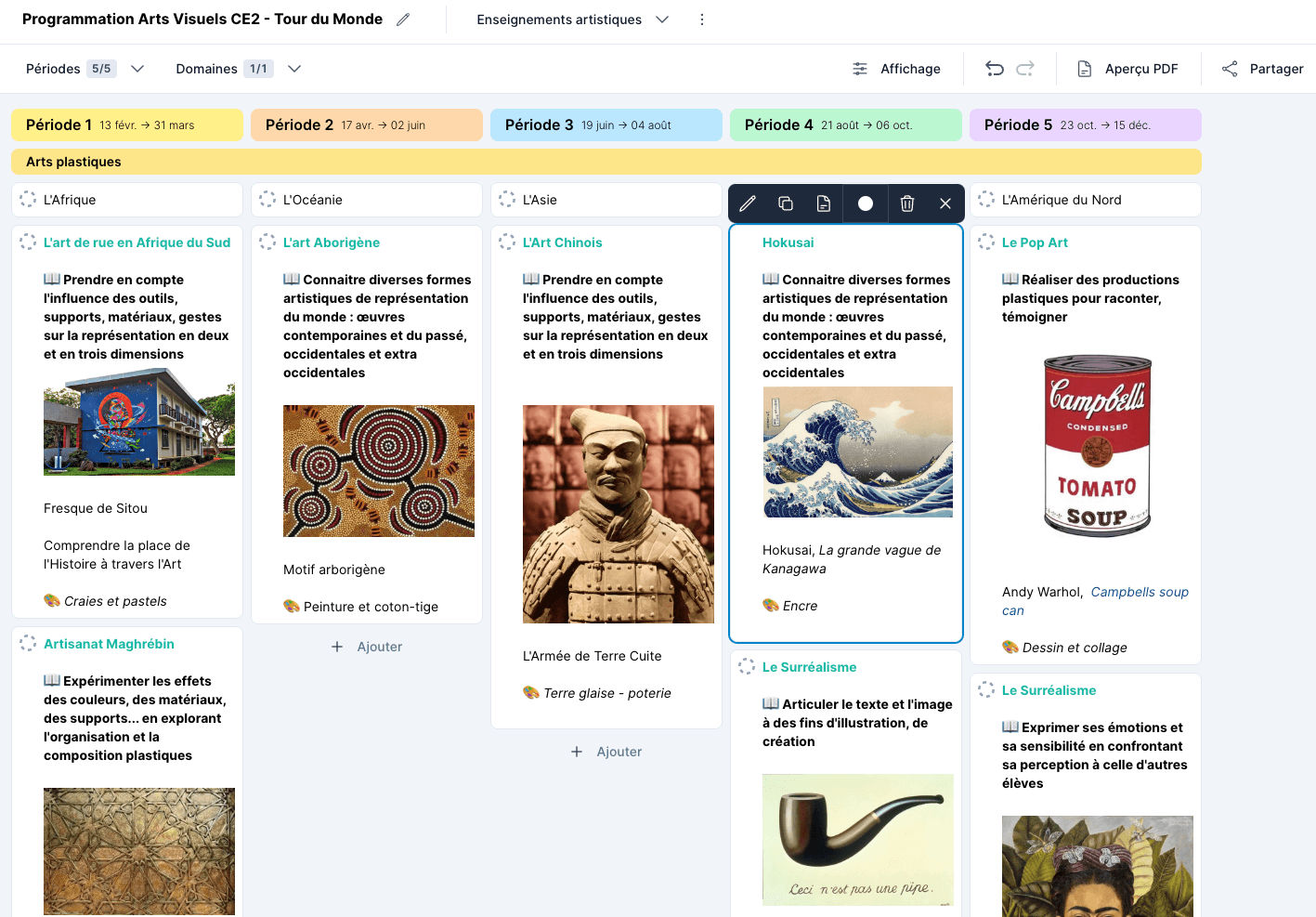Click the L'Asie theme field

tap(606, 200)
